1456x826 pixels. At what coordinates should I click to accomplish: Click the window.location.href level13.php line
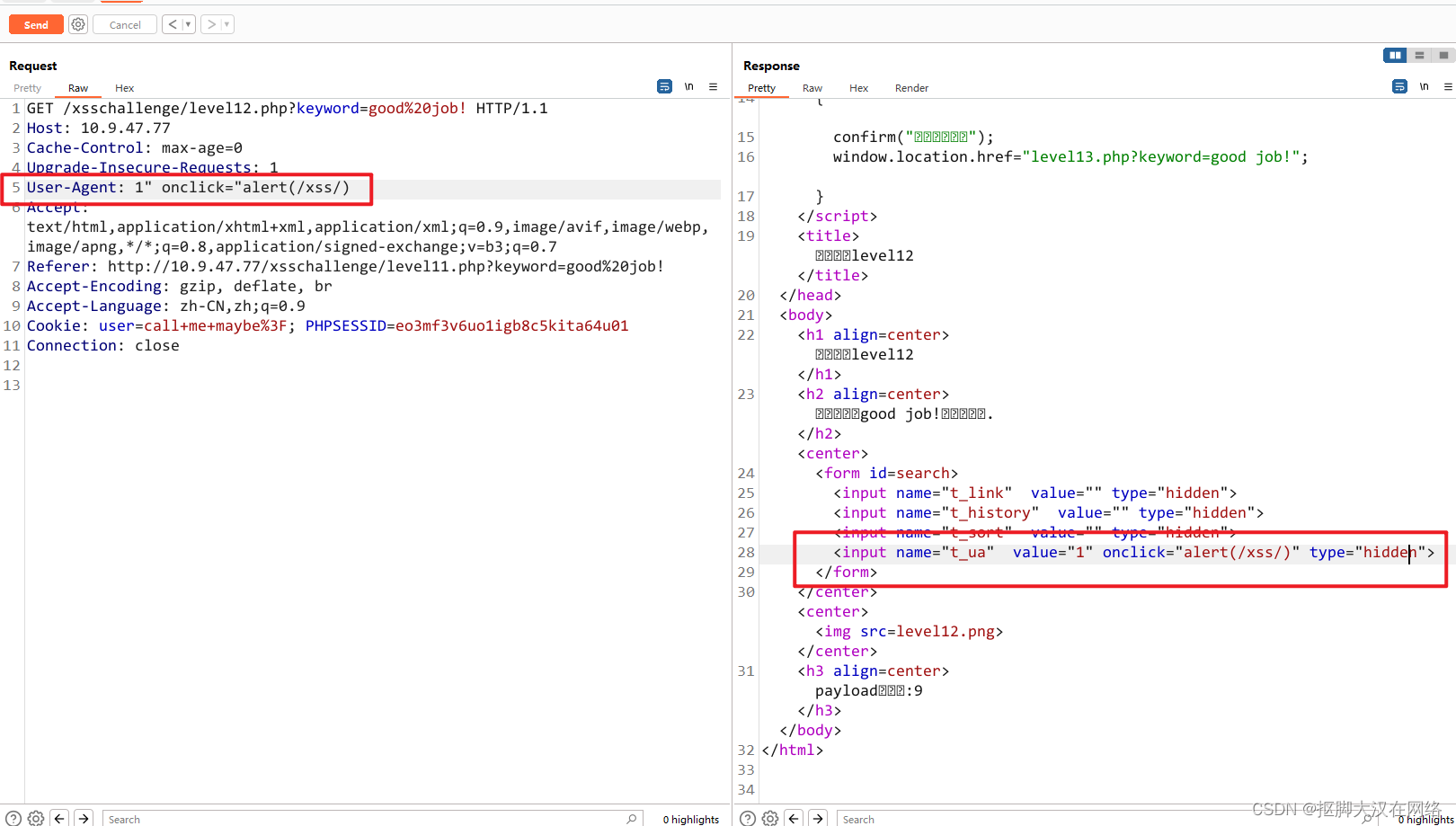1070,156
